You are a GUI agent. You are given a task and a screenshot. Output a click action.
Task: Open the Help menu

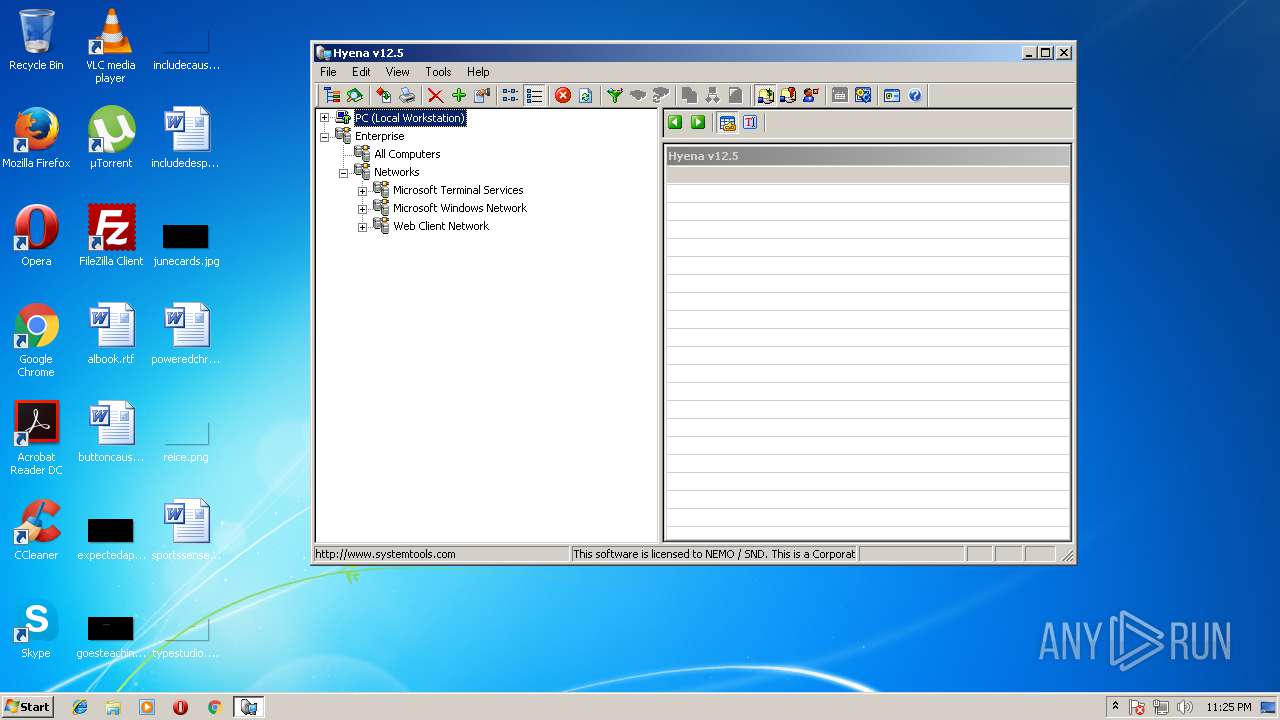pos(478,72)
